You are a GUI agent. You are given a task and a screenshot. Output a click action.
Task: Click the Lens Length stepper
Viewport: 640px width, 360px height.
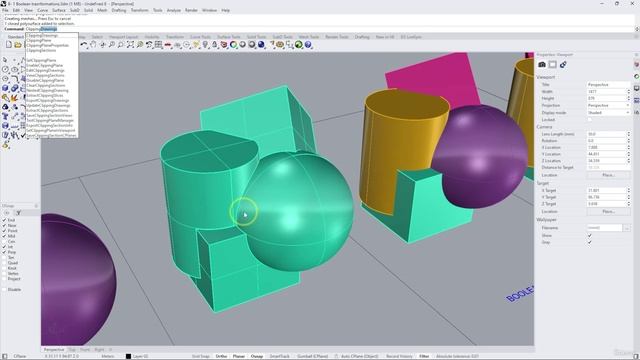628,134
